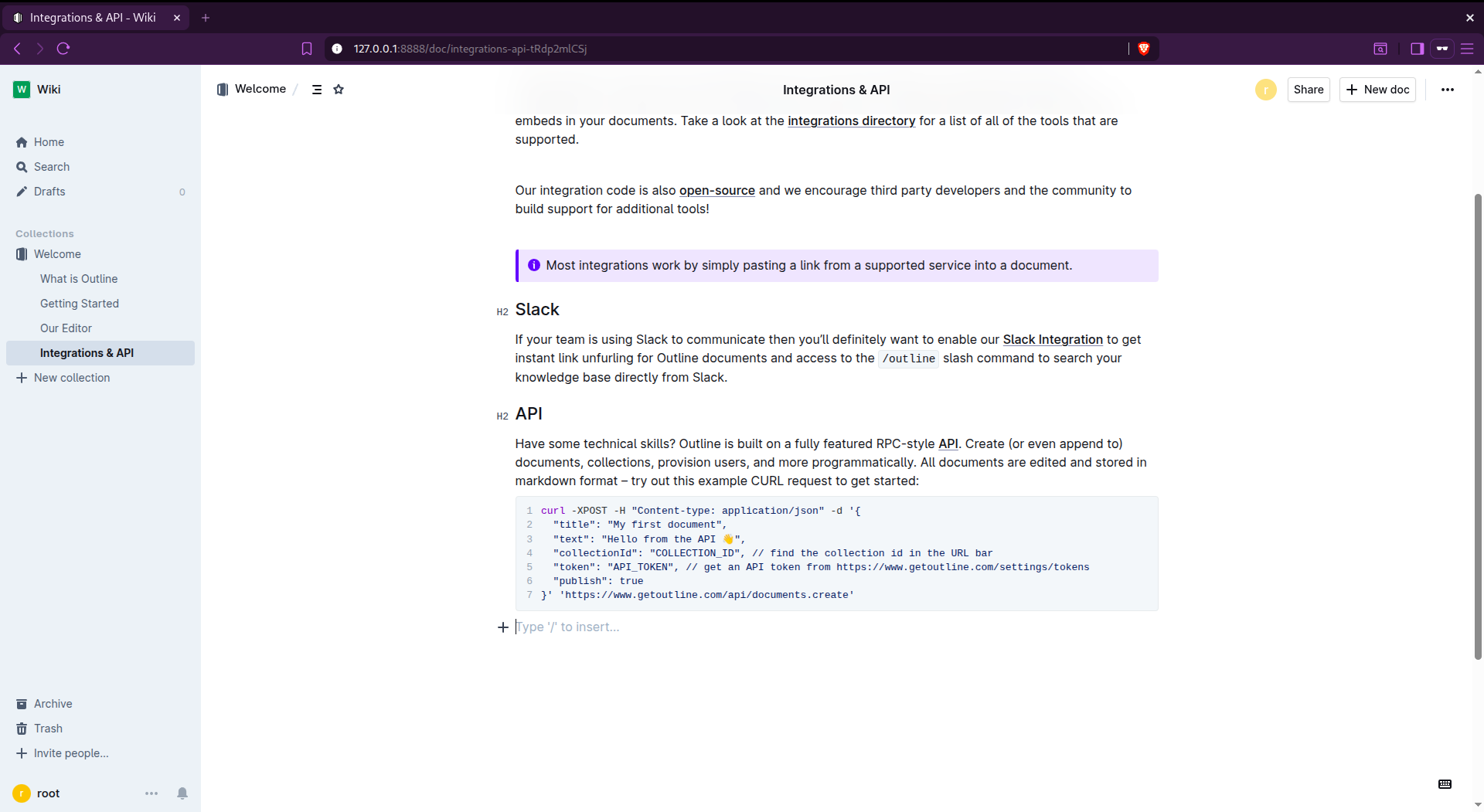
Task: Open Brave Shields icon
Action: [x=1144, y=49]
